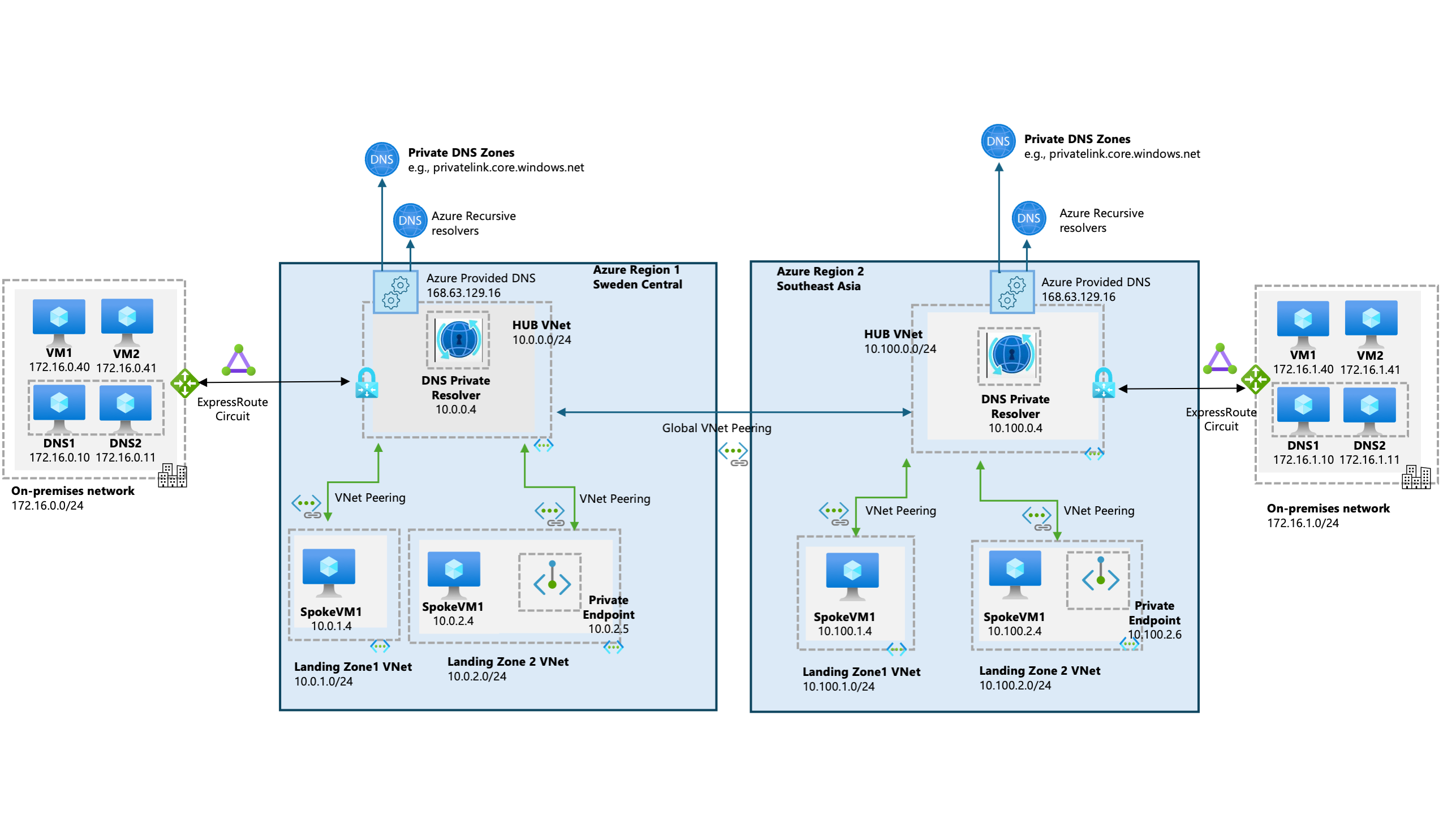Click SpokeVM1 icon at 10.100.1.4
Viewport: 1456px width, 819px height.
click(852, 576)
